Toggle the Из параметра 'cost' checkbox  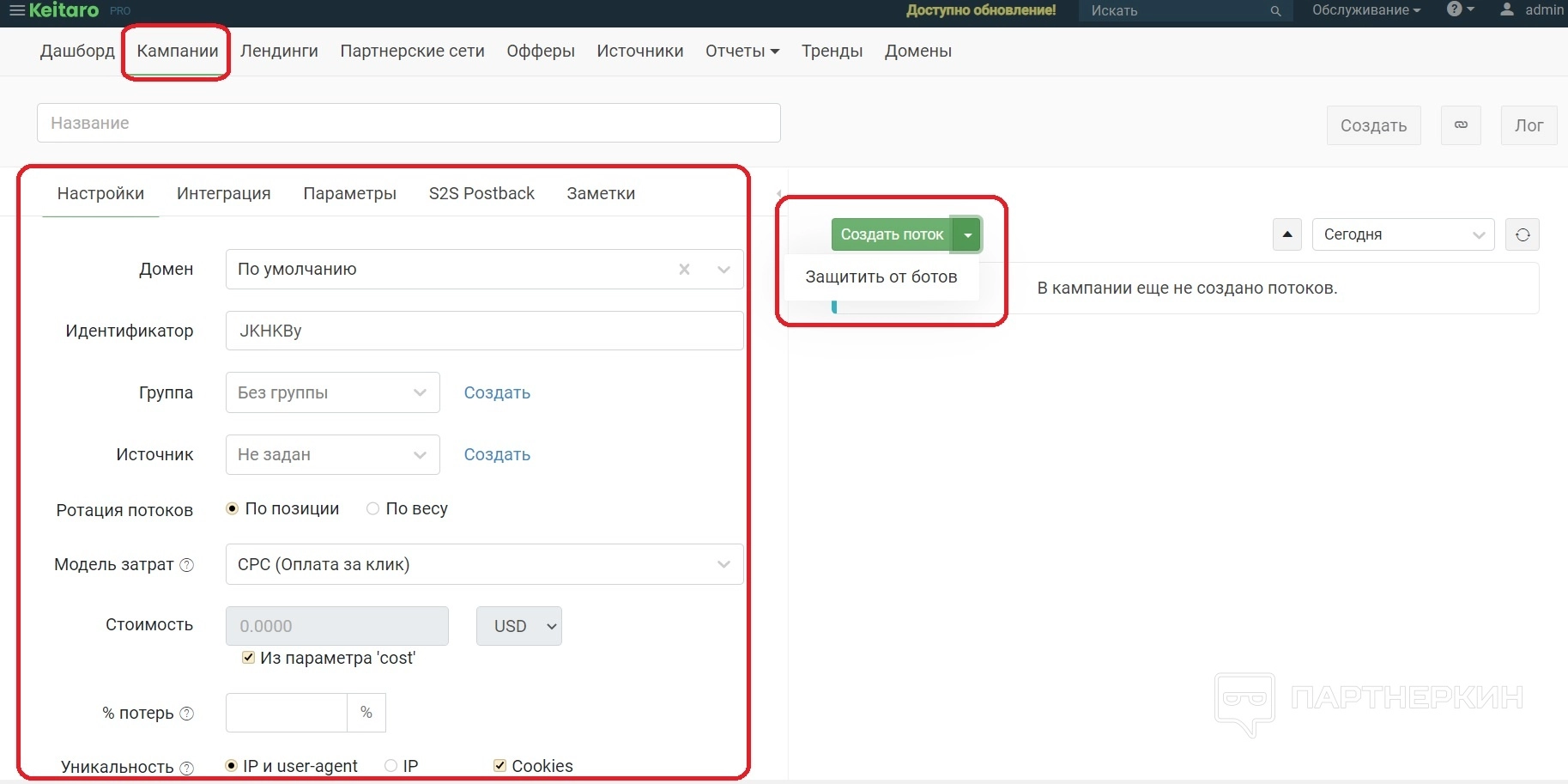248,658
